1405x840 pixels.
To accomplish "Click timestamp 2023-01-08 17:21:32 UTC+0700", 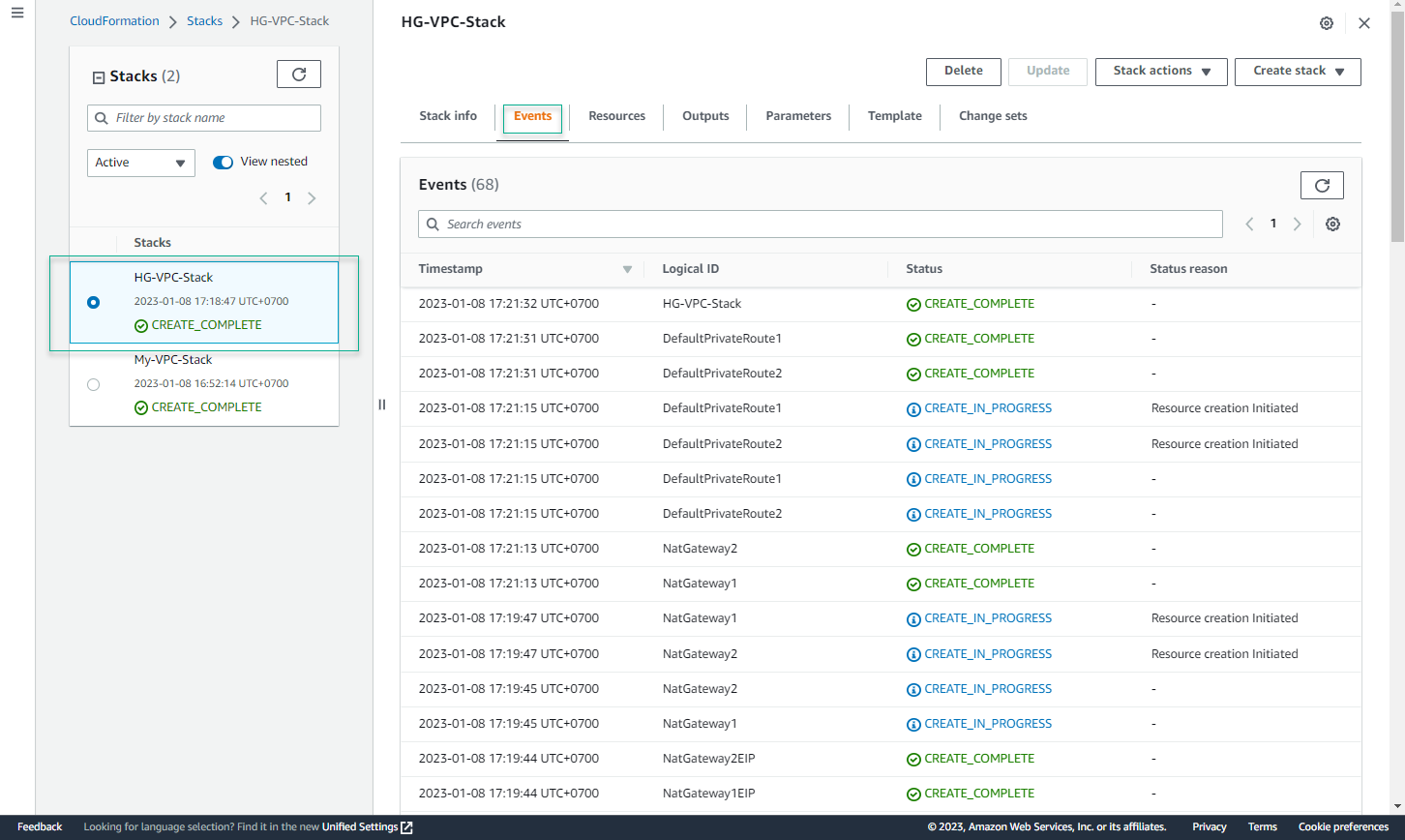I will coord(509,304).
